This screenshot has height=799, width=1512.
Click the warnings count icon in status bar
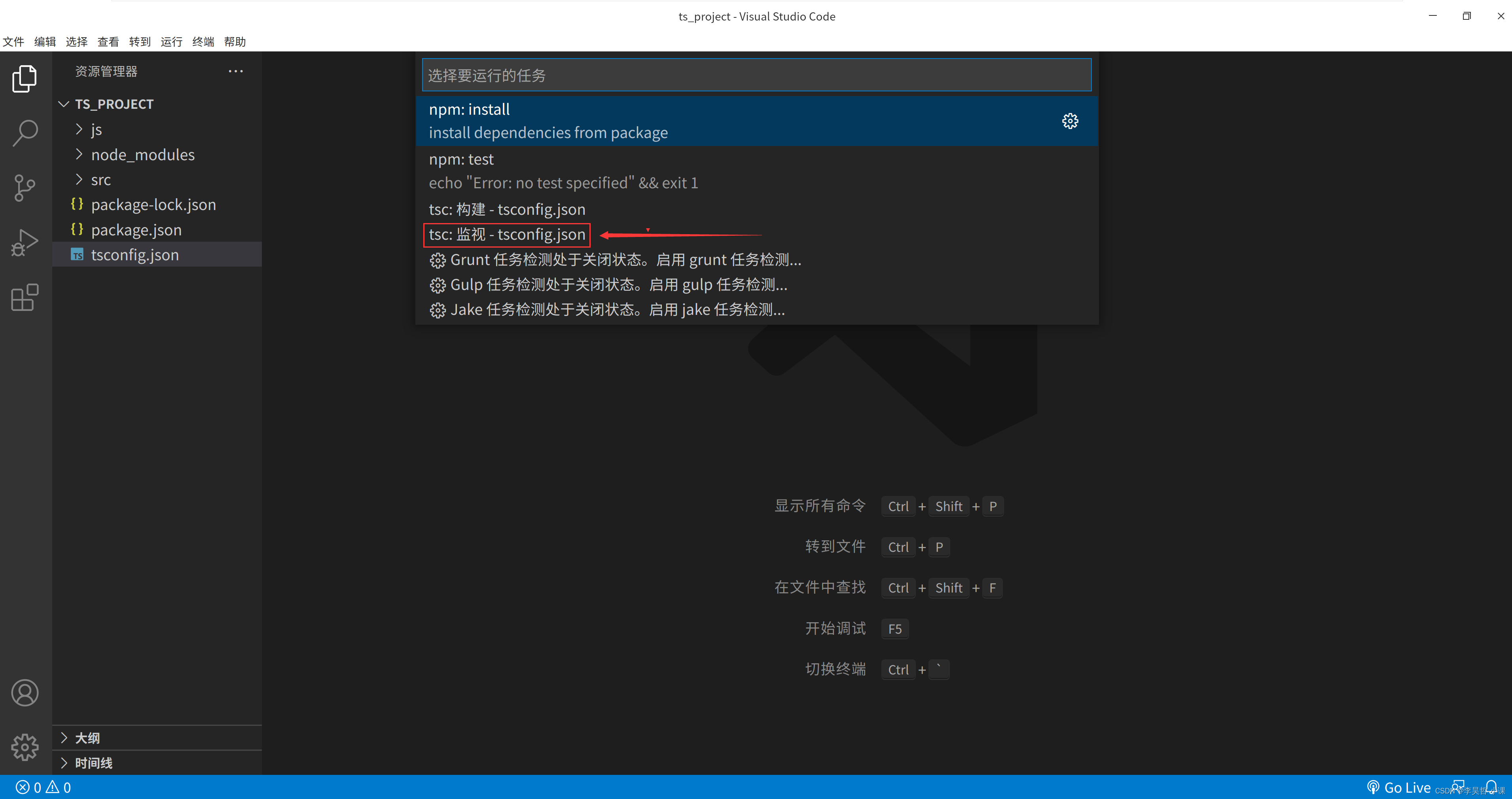click(52, 787)
